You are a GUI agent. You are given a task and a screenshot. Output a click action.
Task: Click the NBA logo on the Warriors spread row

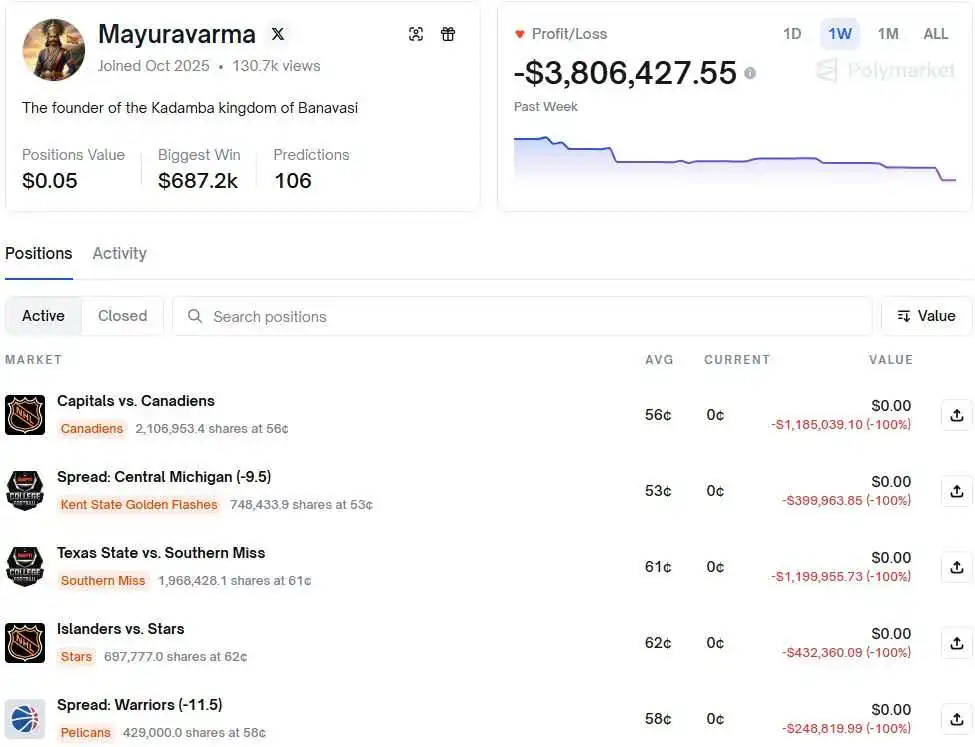25,718
